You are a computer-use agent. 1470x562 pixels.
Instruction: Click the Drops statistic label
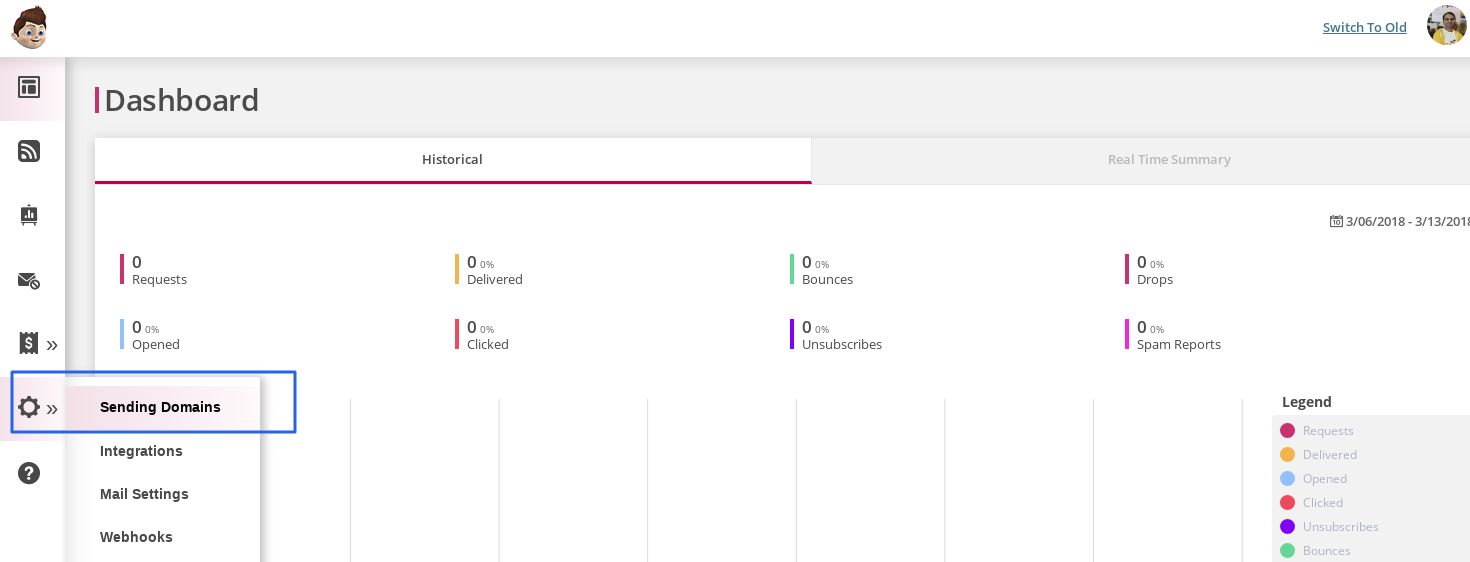click(x=1155, y=280)
